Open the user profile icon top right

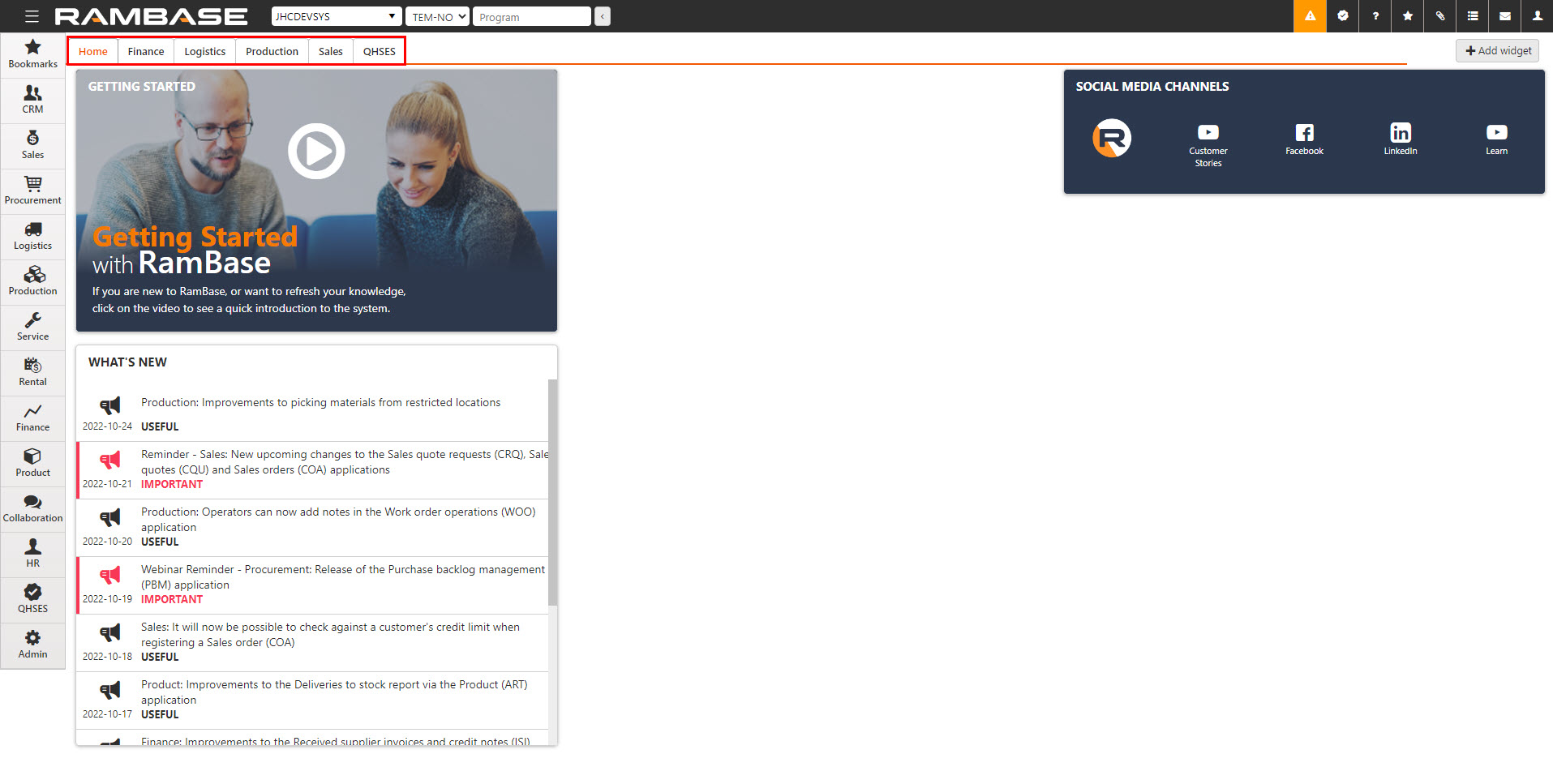coord(1537,16)
